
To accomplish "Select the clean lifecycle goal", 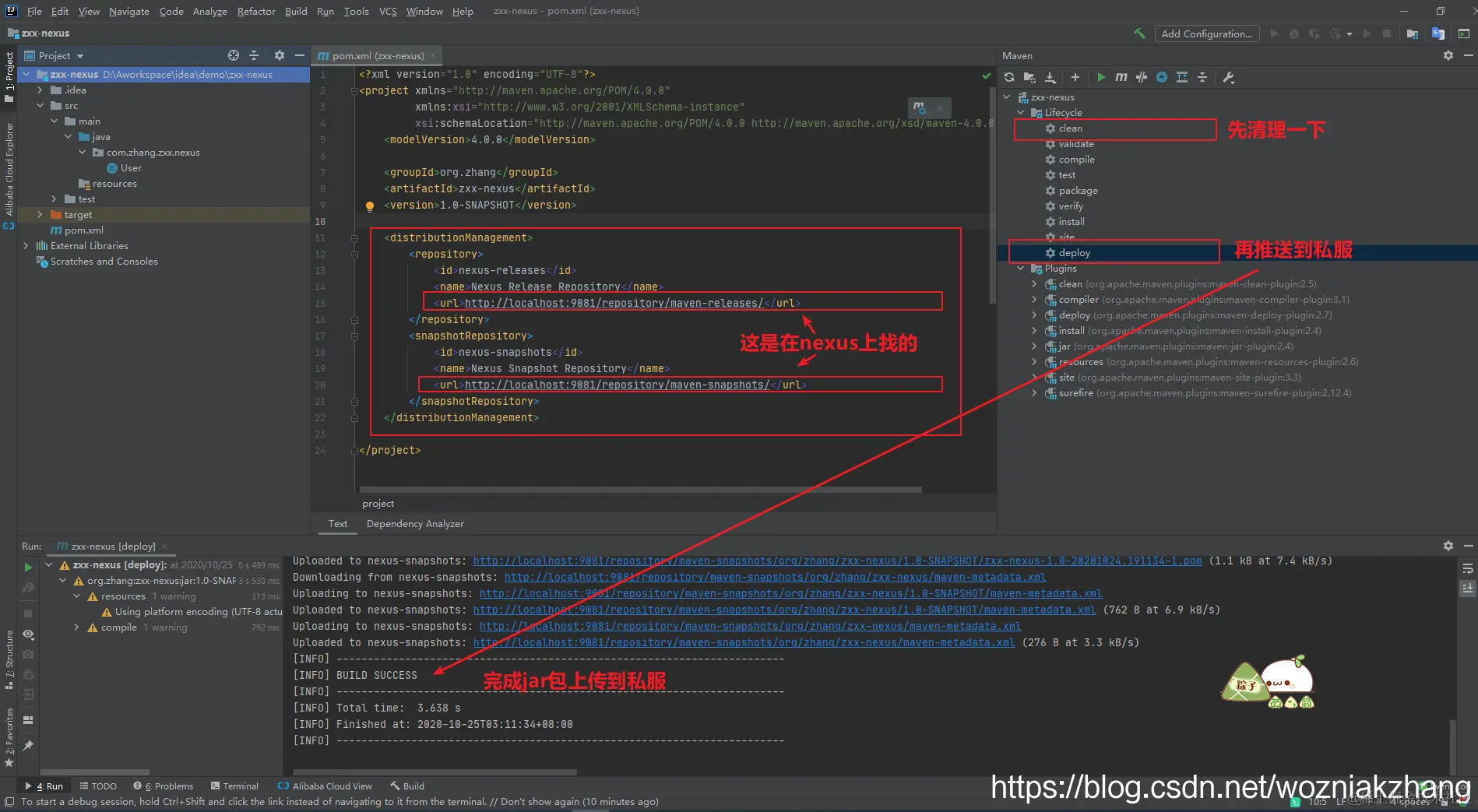I will pyautogui.click(x=1070, y=128).
